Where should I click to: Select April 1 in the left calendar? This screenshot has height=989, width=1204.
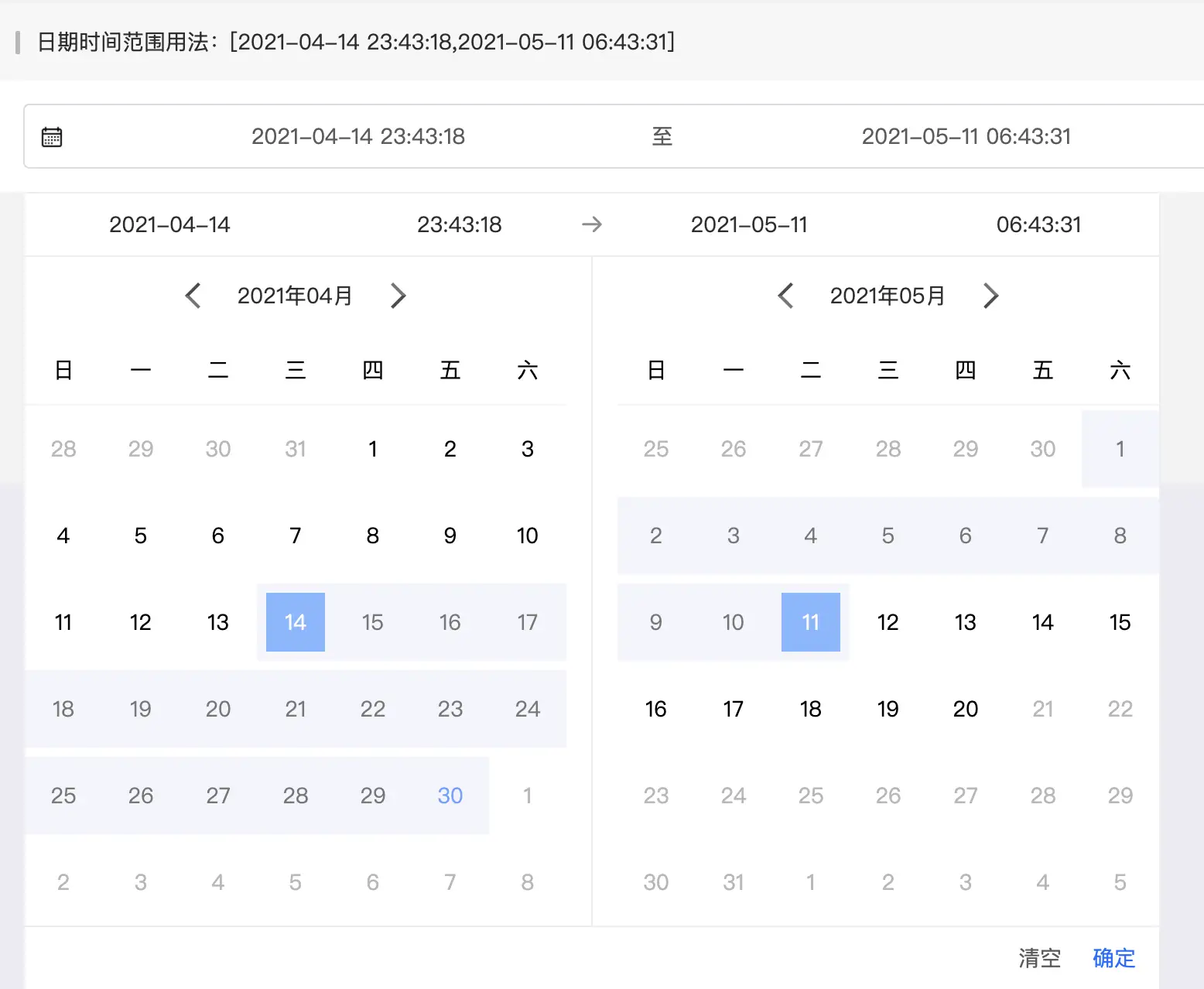click(373, 449)
